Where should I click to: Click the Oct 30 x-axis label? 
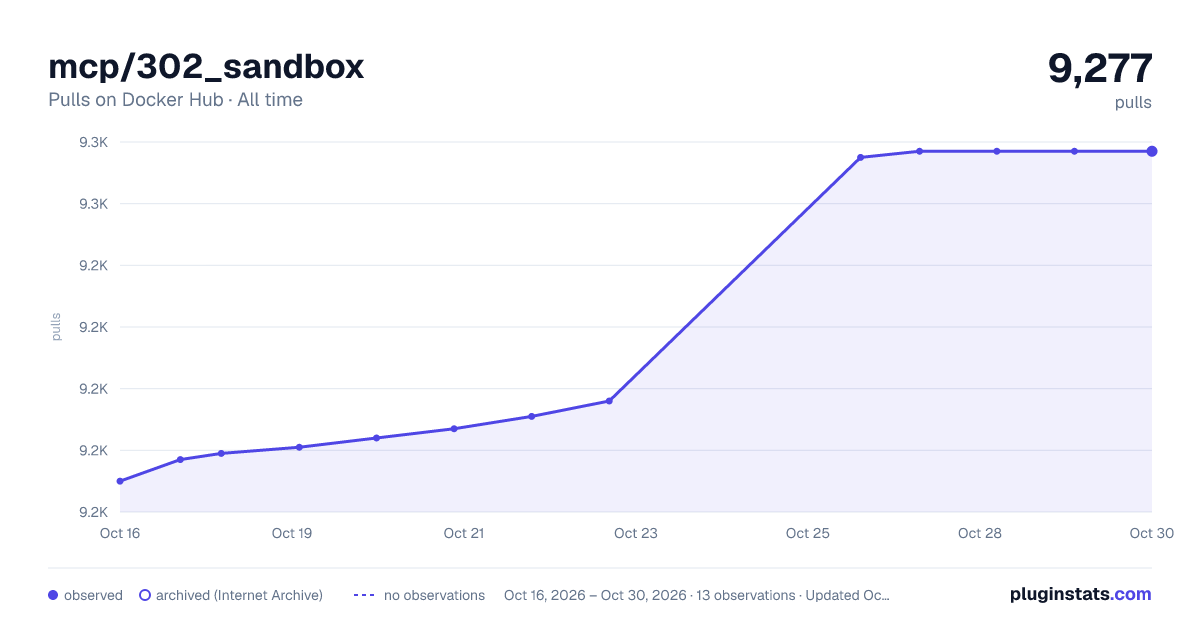coord(1151,533)
